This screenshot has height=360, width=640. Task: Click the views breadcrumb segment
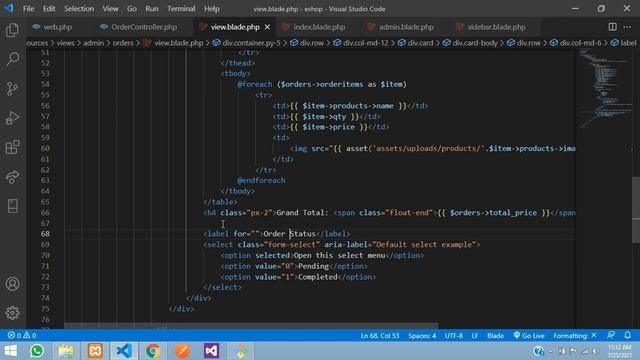pos(65,43)
